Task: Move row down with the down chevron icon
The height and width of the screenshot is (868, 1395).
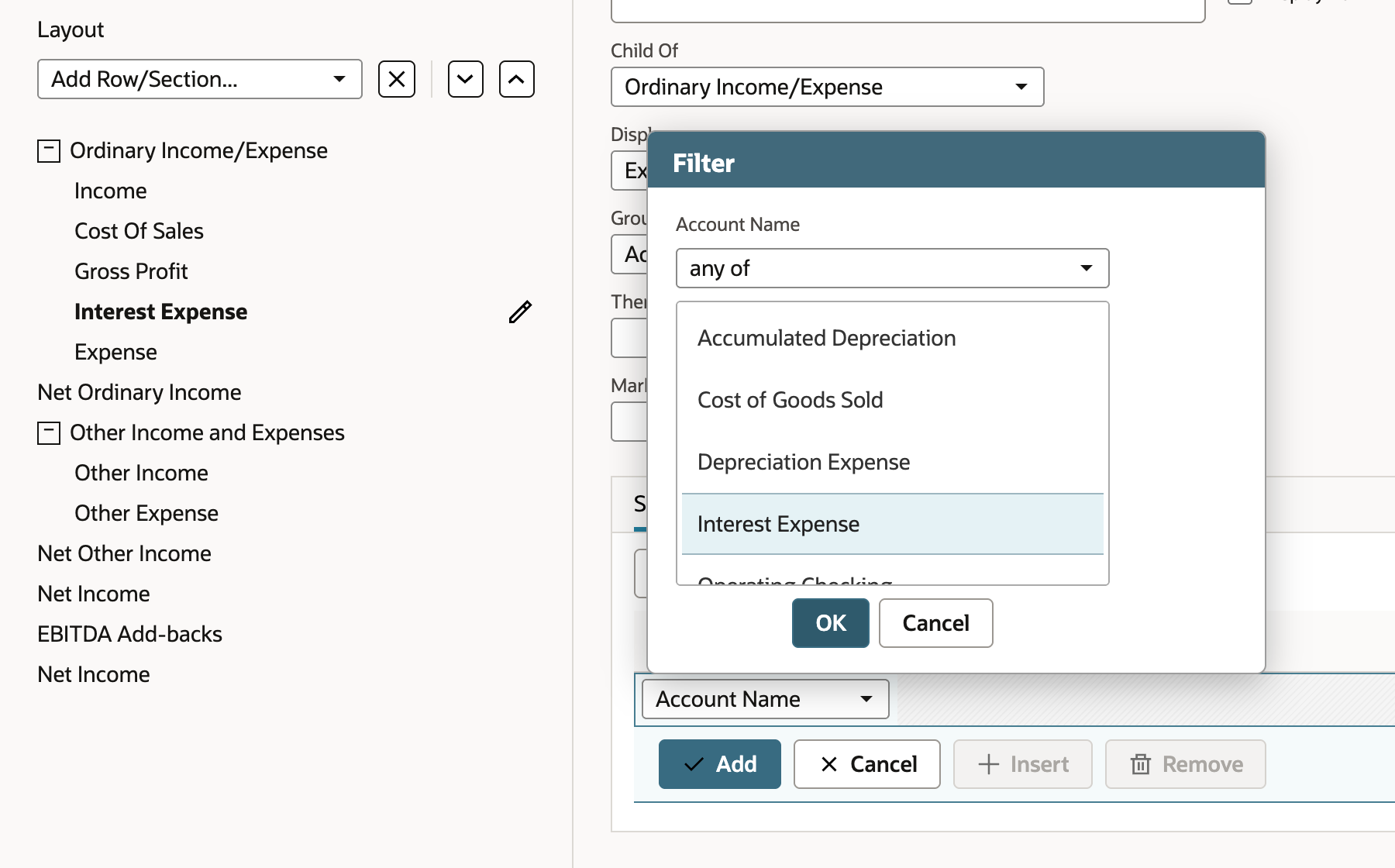Action: pyautogui.click(x=466, y=79)
